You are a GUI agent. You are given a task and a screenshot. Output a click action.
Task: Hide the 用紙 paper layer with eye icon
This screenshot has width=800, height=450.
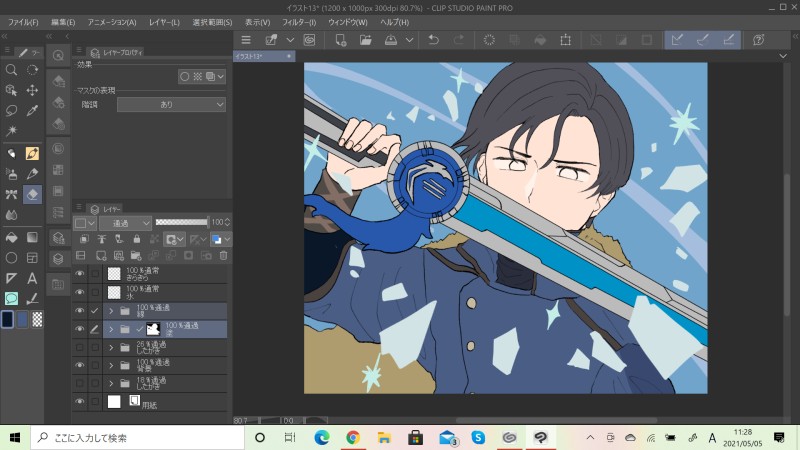[80, 402]
